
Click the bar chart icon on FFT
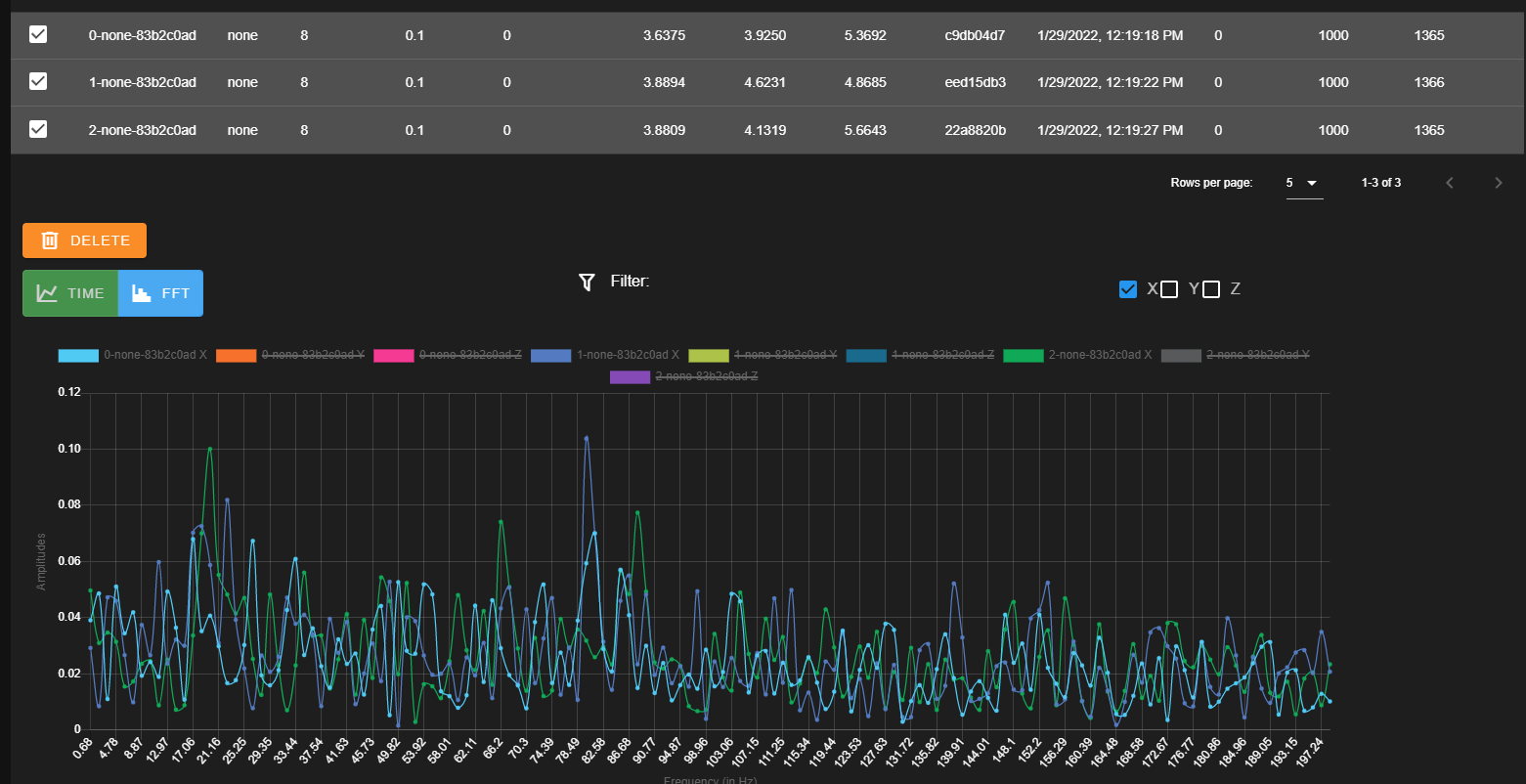coord(141,293)
